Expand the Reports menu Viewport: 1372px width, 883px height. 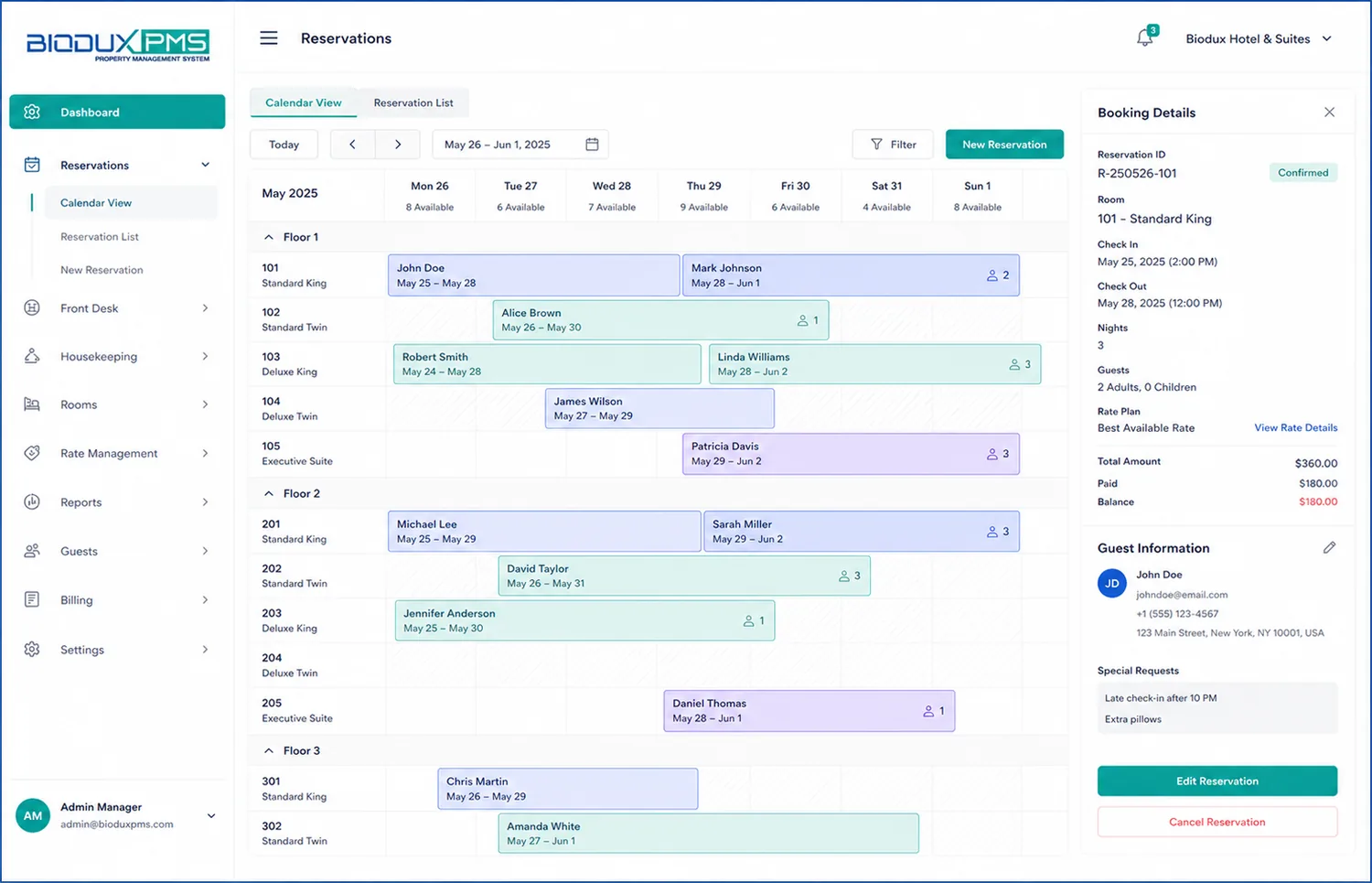click(205, 501)
